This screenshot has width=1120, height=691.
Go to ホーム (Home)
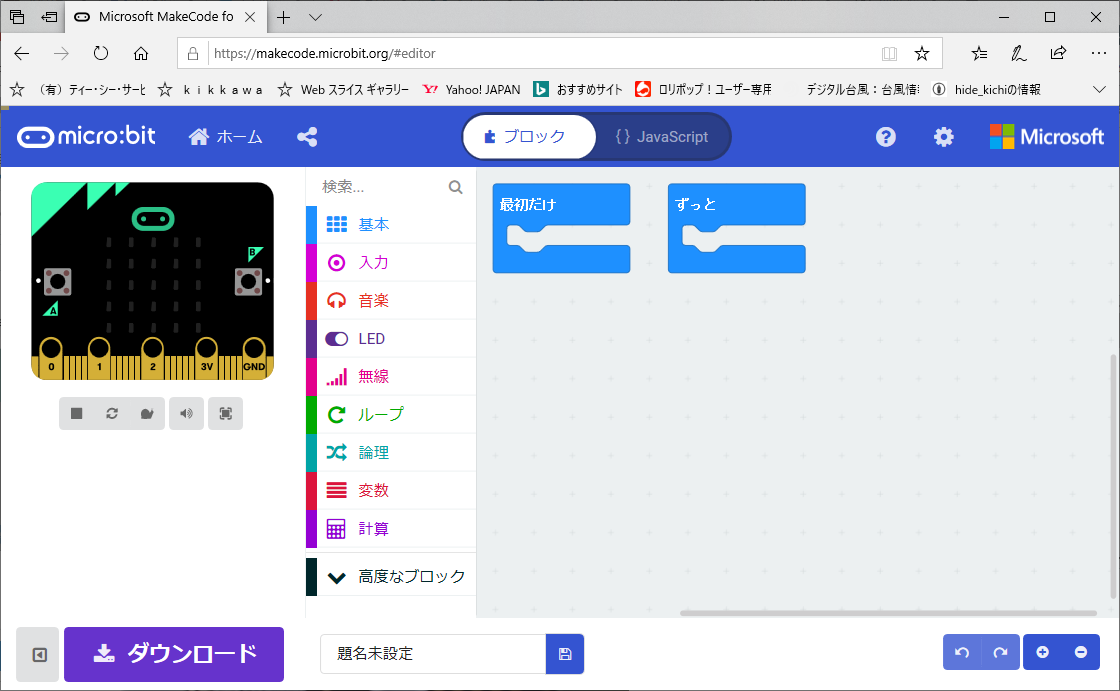[x=225, y=136]
